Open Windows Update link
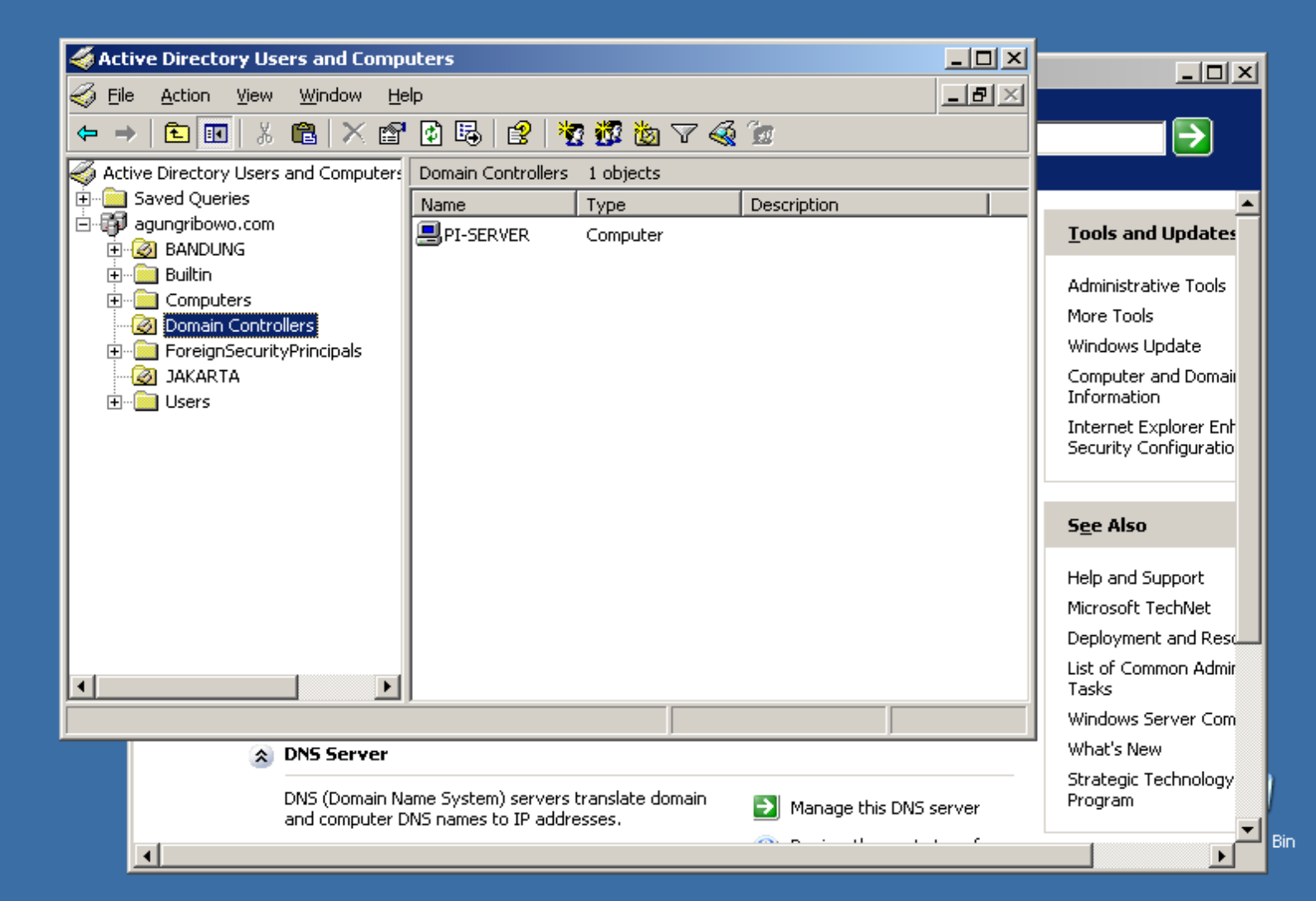 (x=1134, y=345)
